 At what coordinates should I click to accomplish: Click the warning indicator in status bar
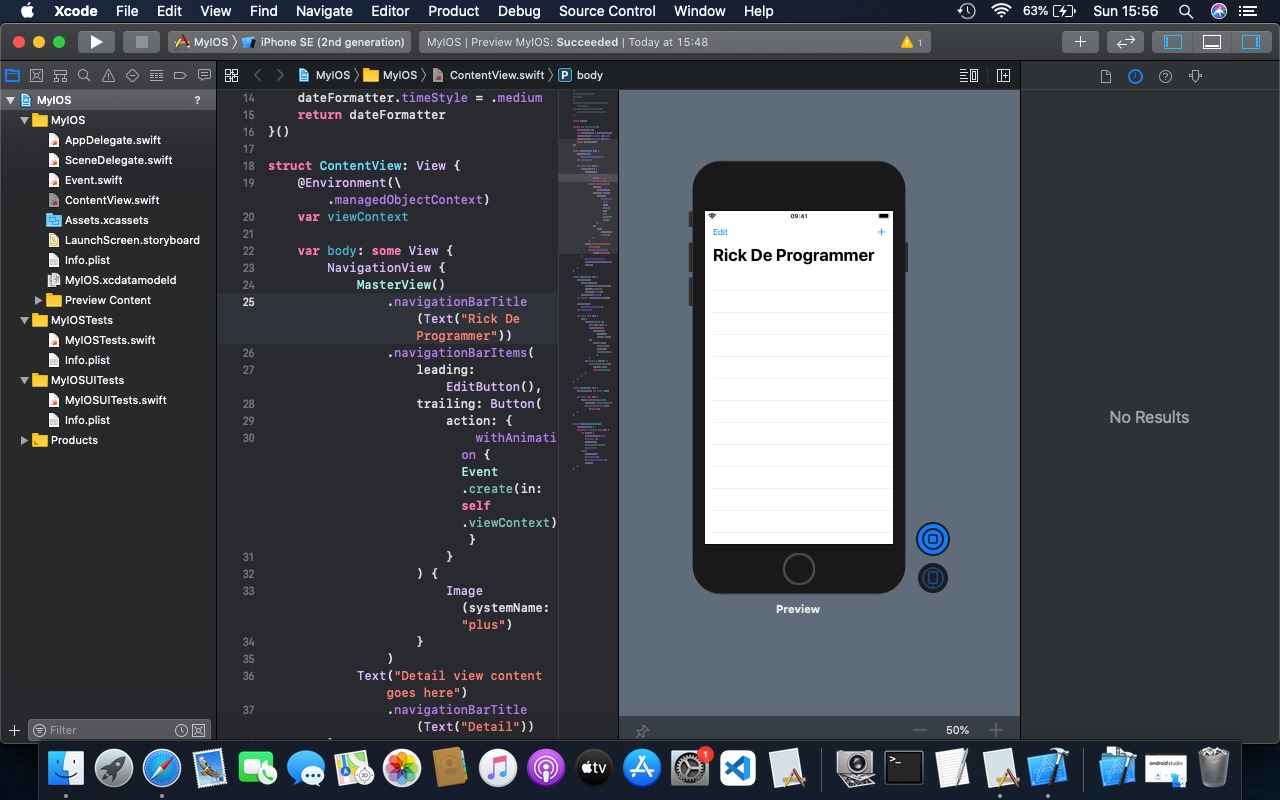(x=910, y=42)
